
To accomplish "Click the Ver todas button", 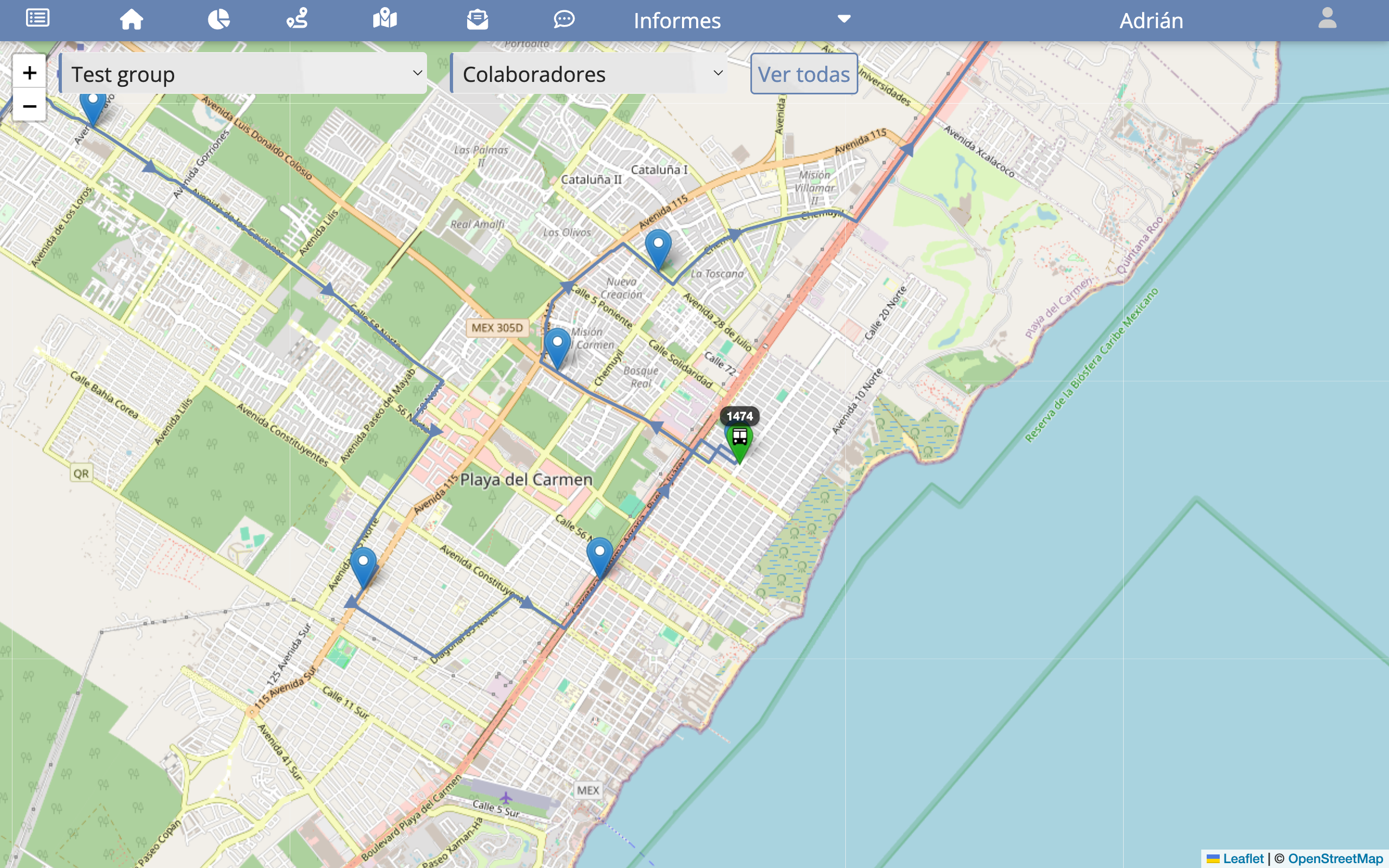I will point(803,74).
